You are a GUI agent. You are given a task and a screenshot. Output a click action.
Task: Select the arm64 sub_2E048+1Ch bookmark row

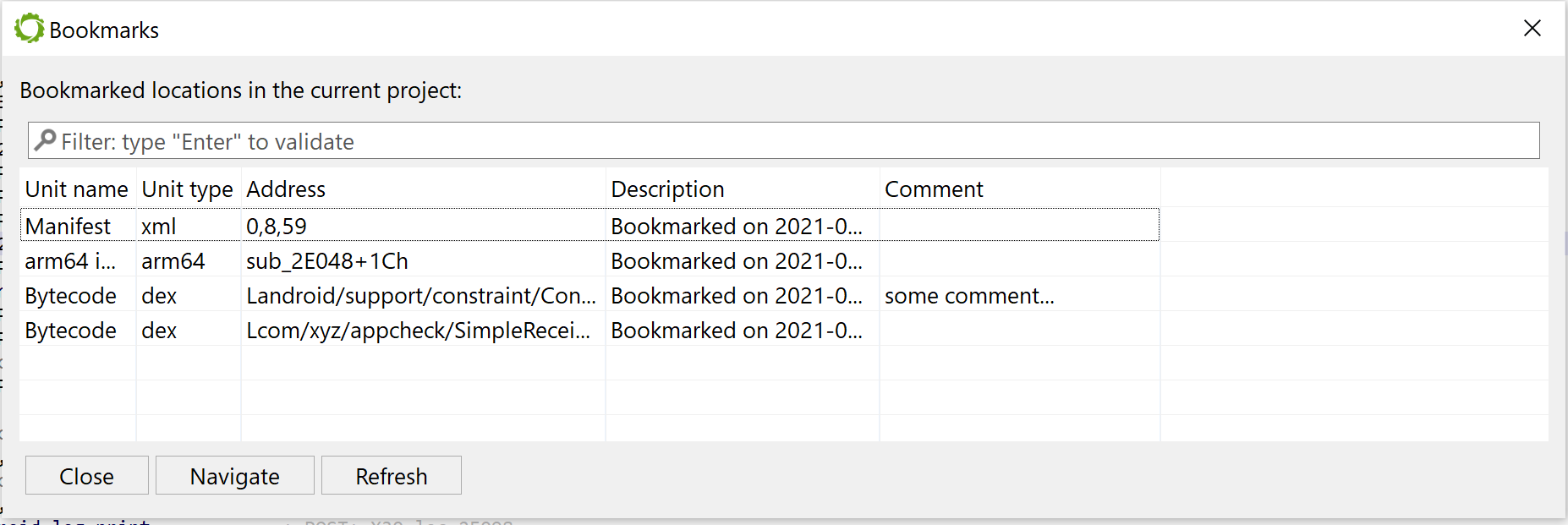[589, 260]
